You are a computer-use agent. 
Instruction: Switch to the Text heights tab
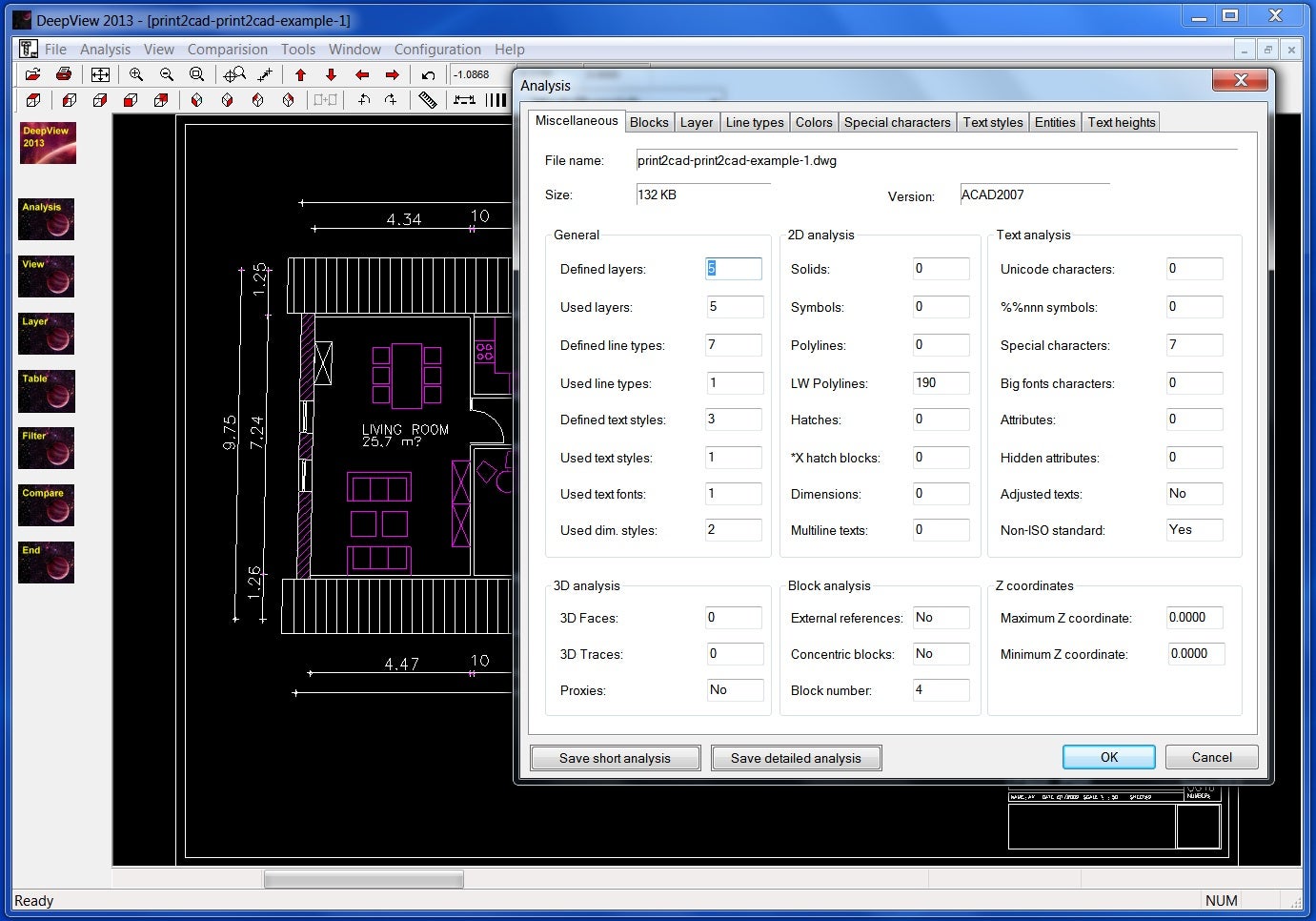point(1121,122)
